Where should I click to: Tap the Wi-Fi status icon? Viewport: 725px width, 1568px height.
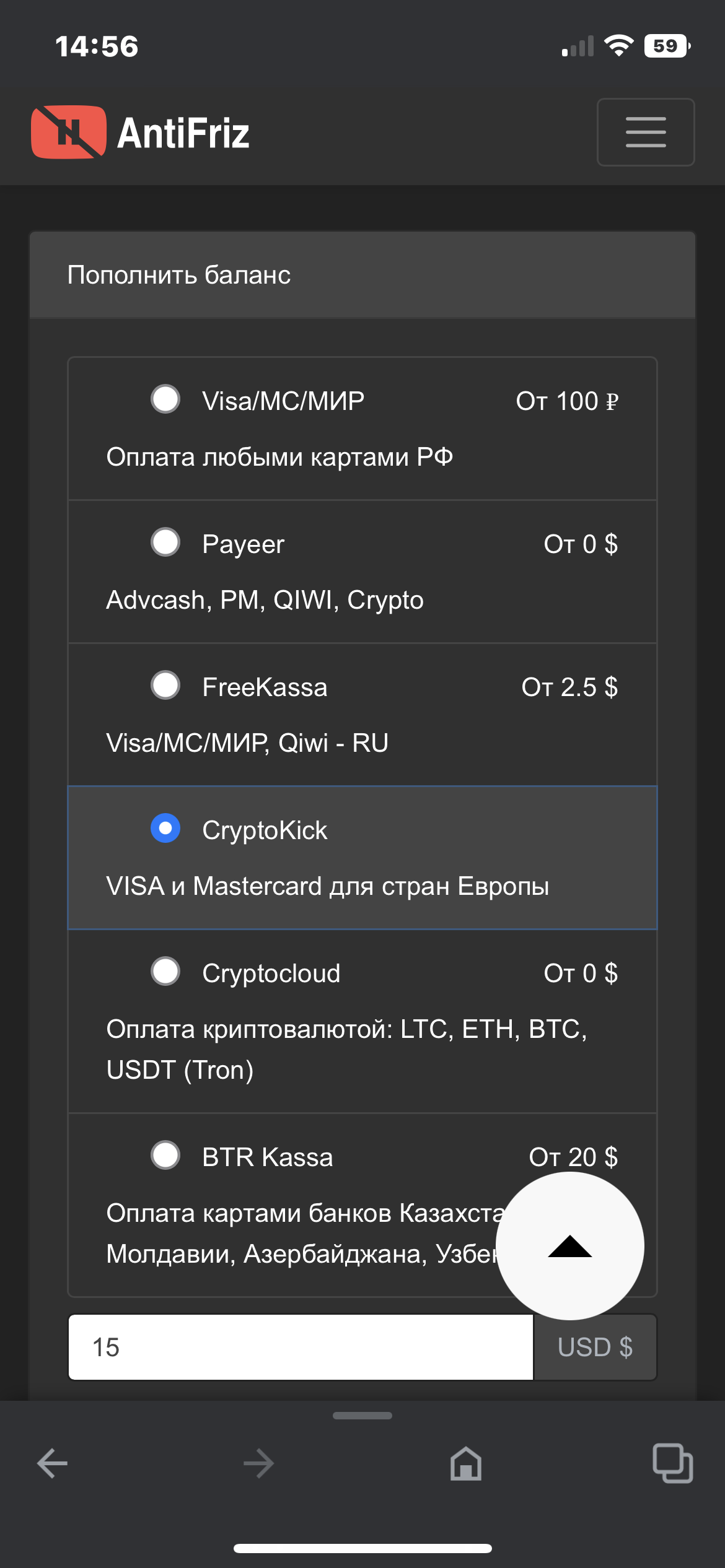pyautogui.click(x=618, y=46)
